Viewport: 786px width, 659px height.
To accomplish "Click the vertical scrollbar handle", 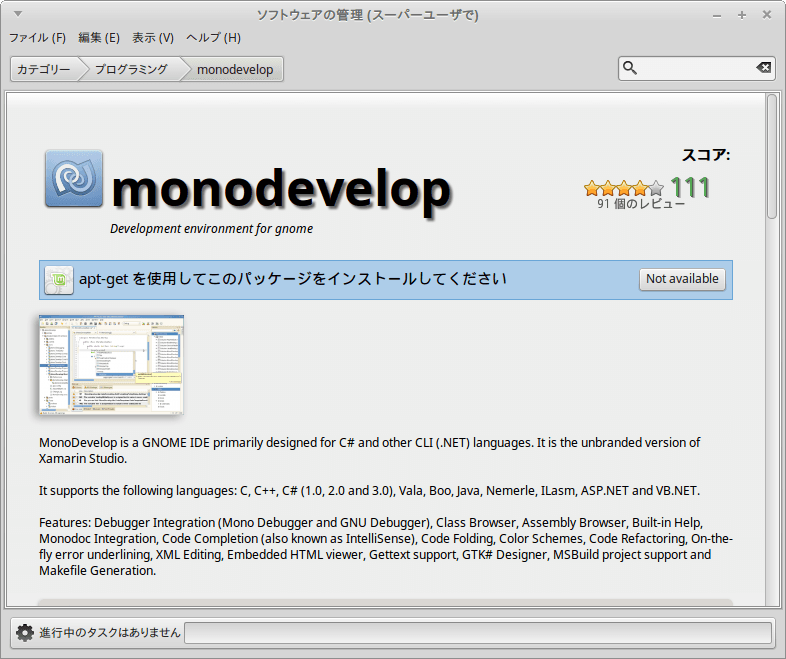I will (771, 156).
